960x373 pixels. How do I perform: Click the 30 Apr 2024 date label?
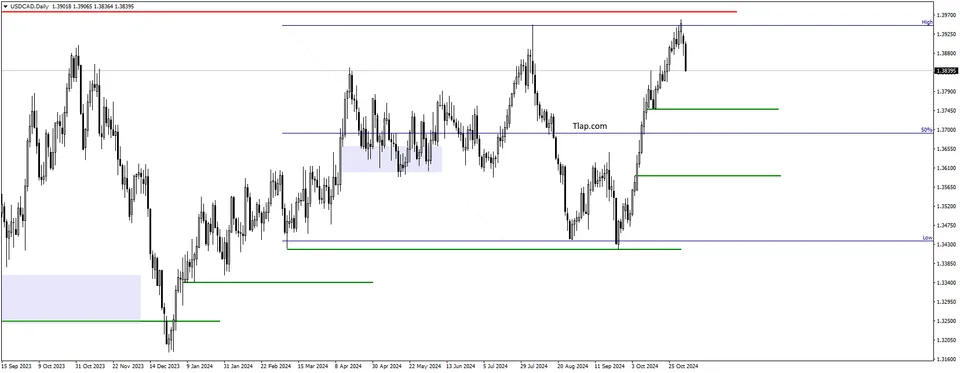(386, 366)
